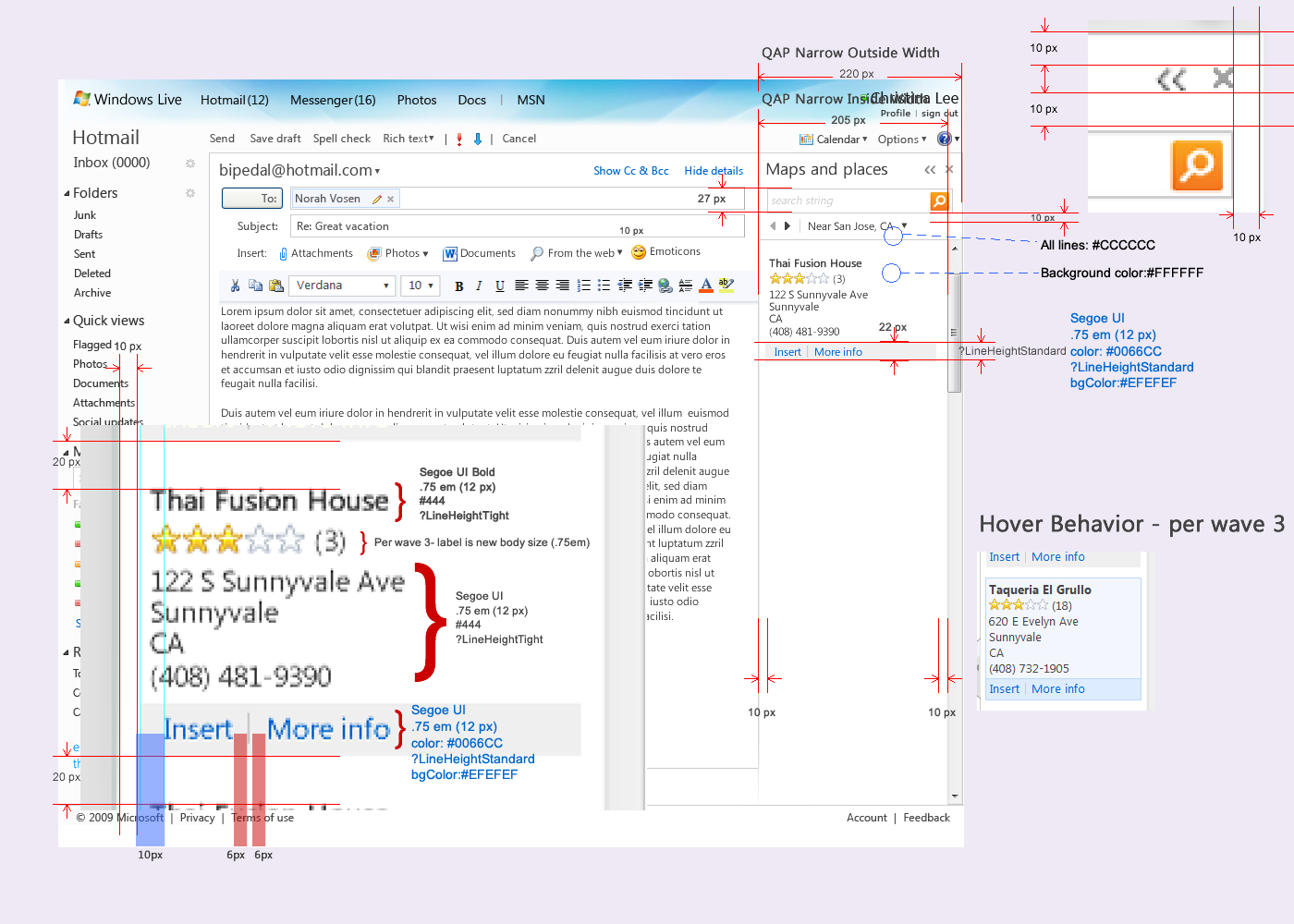1294x924 pixels.
Task: Change location Near San Jose, CA dropdown
Action: (858, 226)
